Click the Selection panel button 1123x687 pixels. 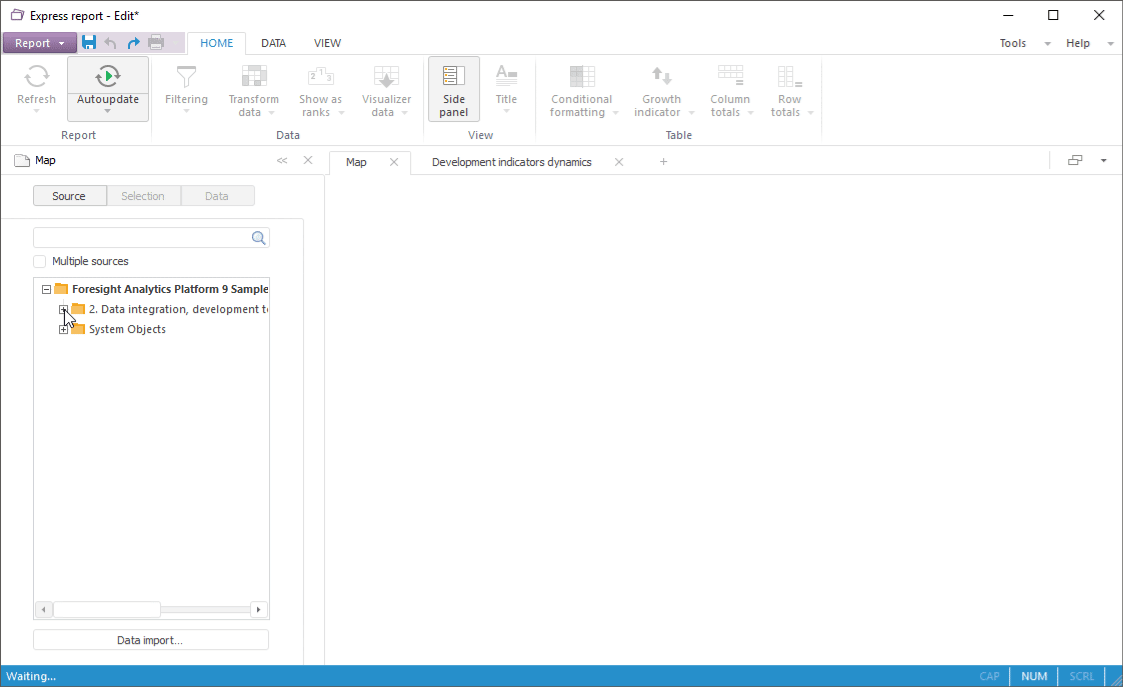point(143,196)
